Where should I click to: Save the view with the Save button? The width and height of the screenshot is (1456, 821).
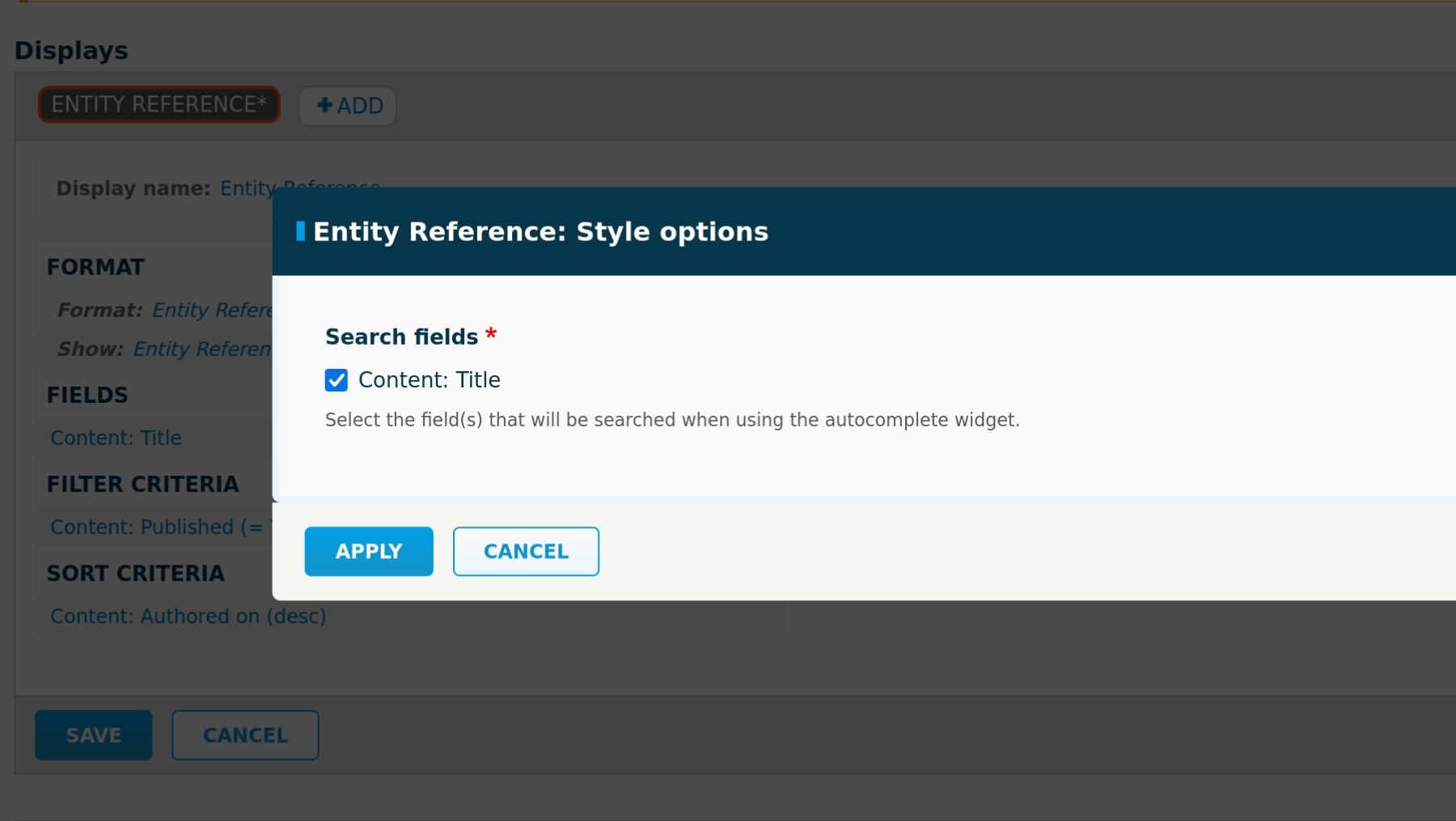[93, 735]
